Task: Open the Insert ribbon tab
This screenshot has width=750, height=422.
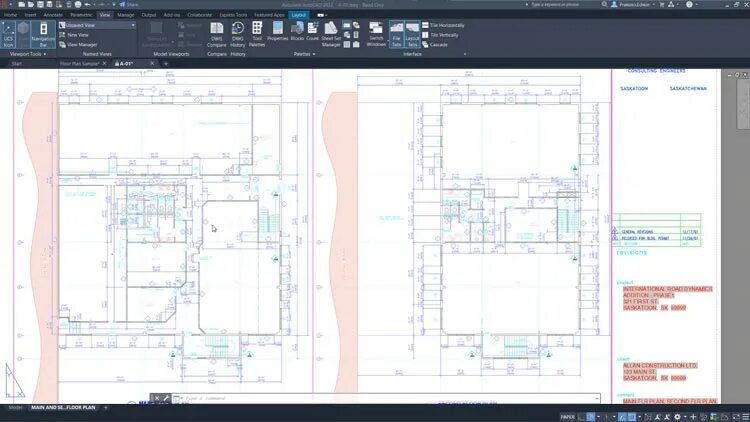Action: point(30,15)
